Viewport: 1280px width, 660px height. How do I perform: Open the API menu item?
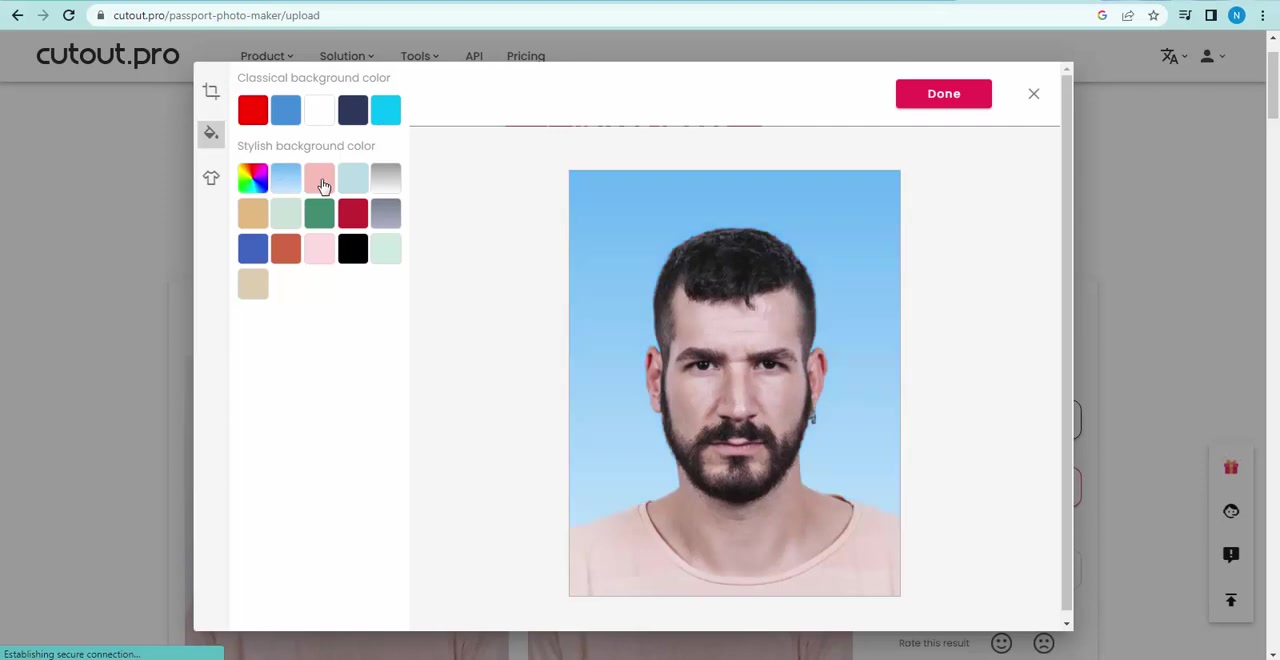pyautogui.click(x=473, y=56)
